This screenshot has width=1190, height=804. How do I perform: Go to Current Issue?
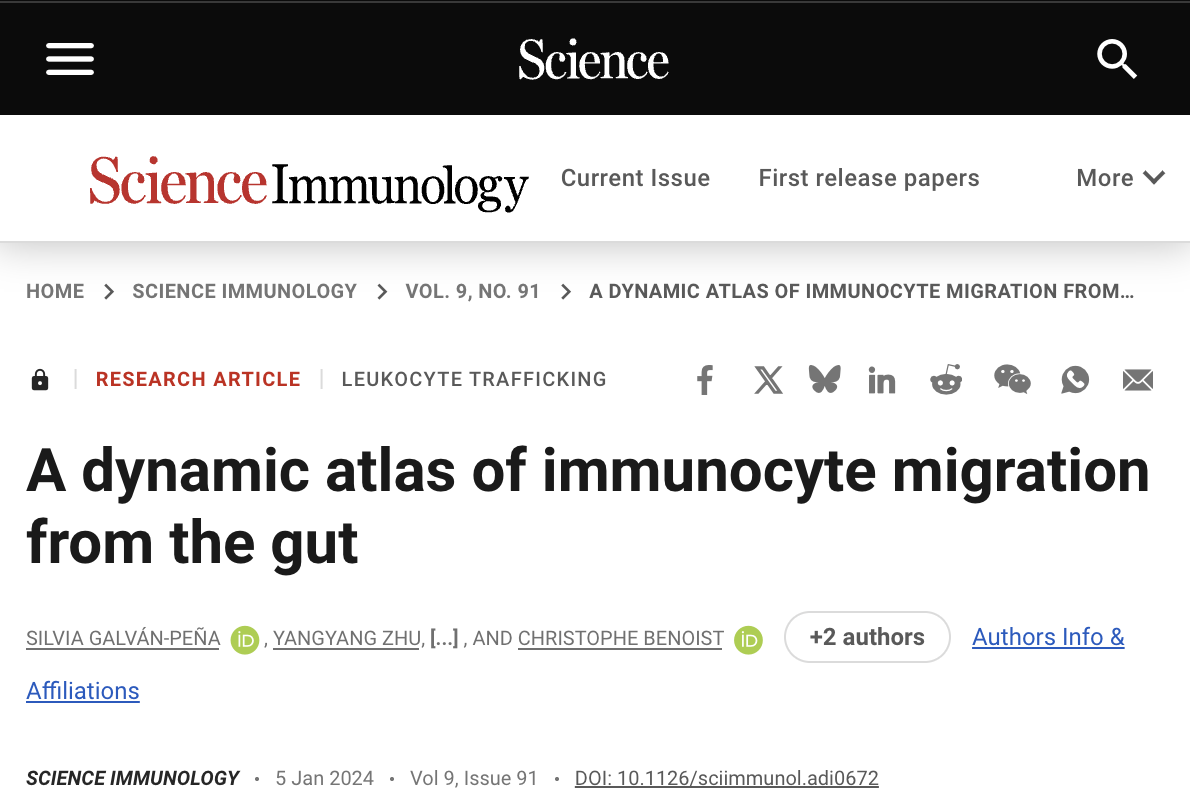pyautogui.click(x=635, y=177)
